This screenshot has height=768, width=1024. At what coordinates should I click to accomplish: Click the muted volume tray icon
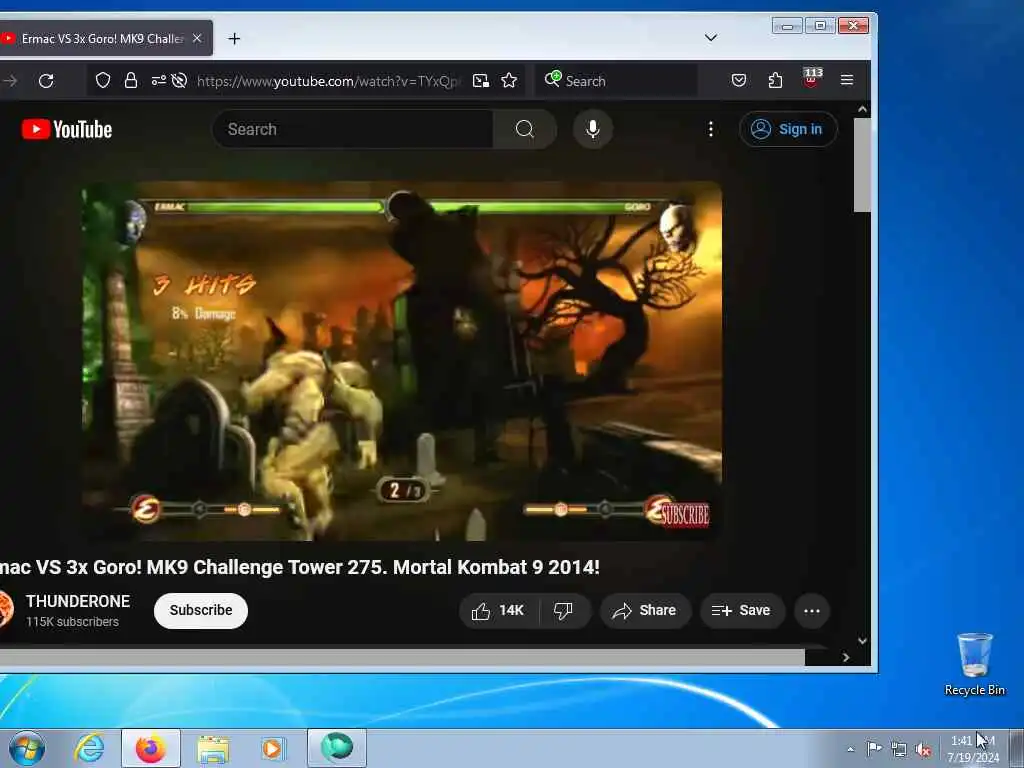[923, 749]
